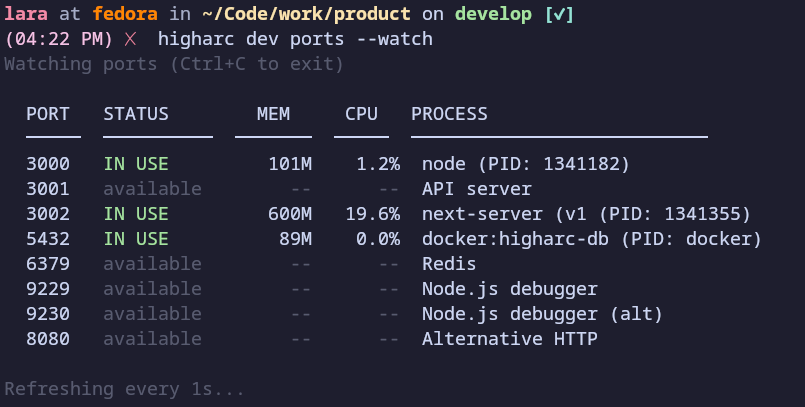This screenshot has width=805, height=407.
Task: Click the "Watching ports (Ctrl+C to exit)" line
Action: (174, 64)
